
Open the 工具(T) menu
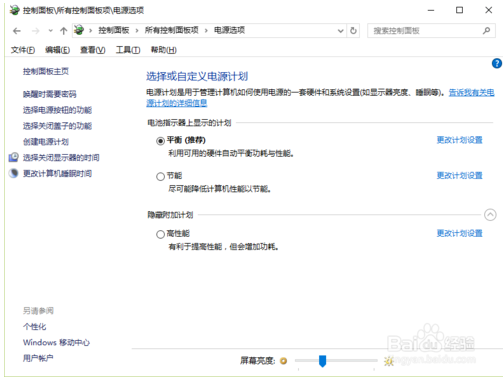click(x=128, y=50)
